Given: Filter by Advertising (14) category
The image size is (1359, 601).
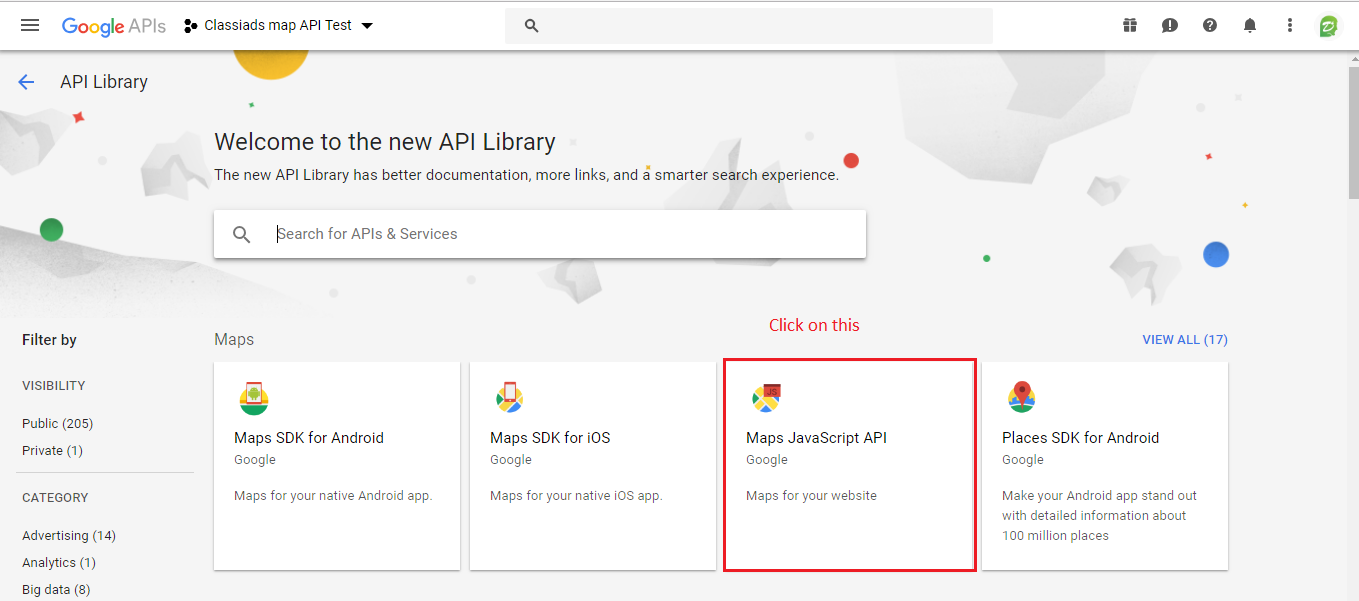Looking at the screenshot, I should pyautogui.click(x=69, y=536).
